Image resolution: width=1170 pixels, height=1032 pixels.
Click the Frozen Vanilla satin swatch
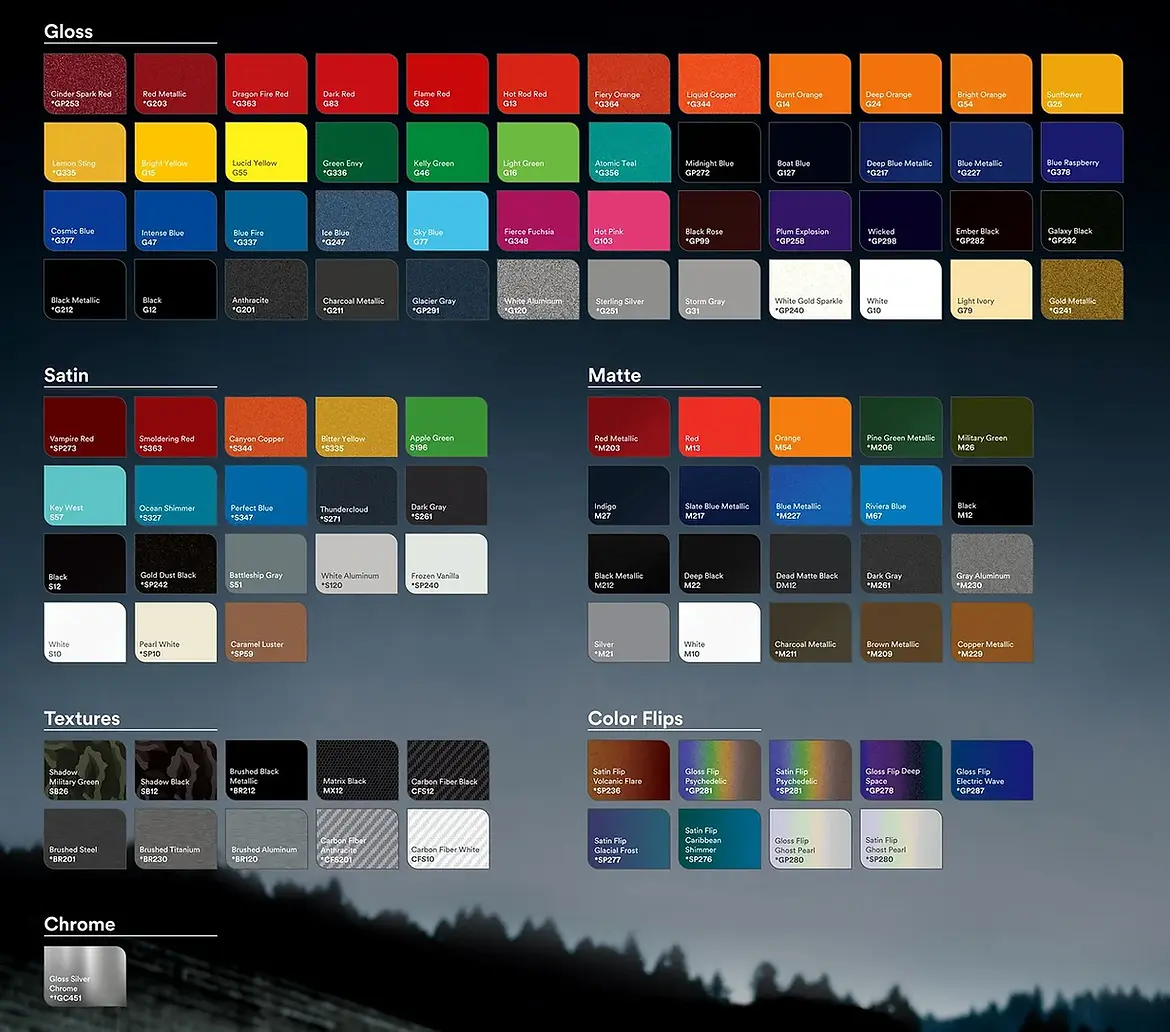pyautogui.click(x=446, y=564)
